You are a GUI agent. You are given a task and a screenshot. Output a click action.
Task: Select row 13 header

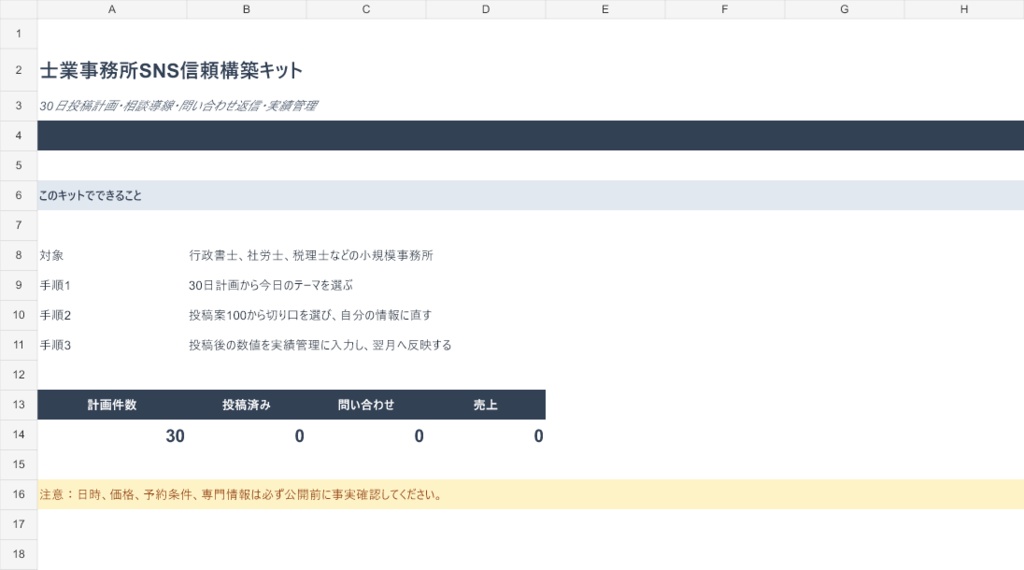[x=18, y=404]
